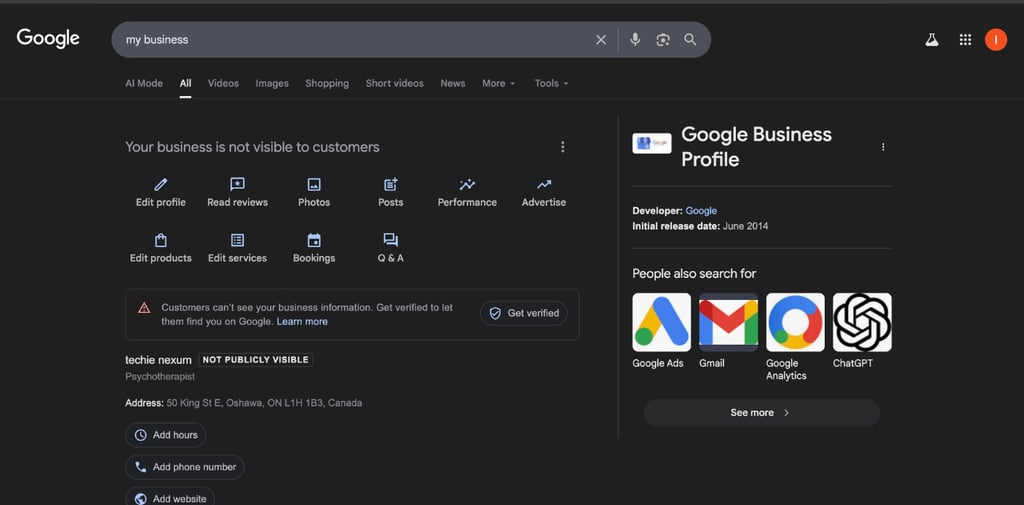Switch to Shopping tab
This screenshot has height=505, width=1024.
click(327, 84)
